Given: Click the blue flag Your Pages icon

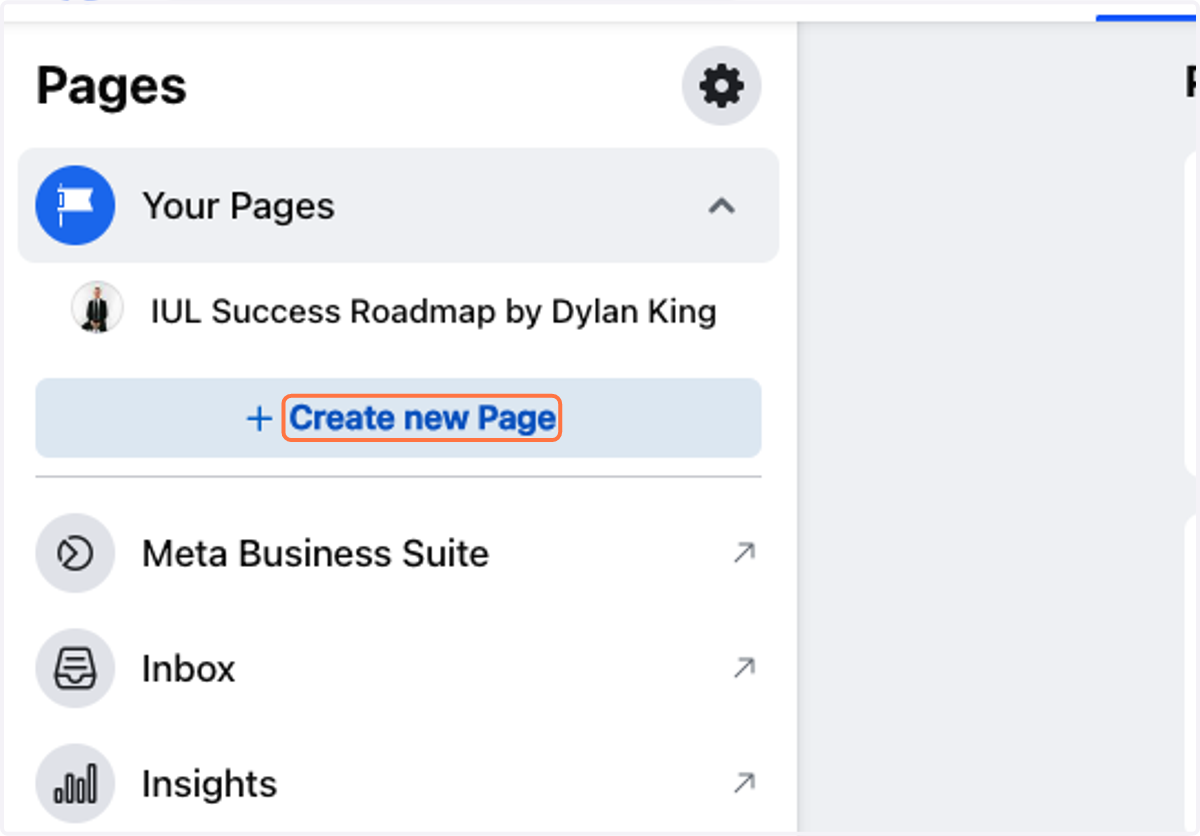Looking at the screenshot, I should coord(75,206).
